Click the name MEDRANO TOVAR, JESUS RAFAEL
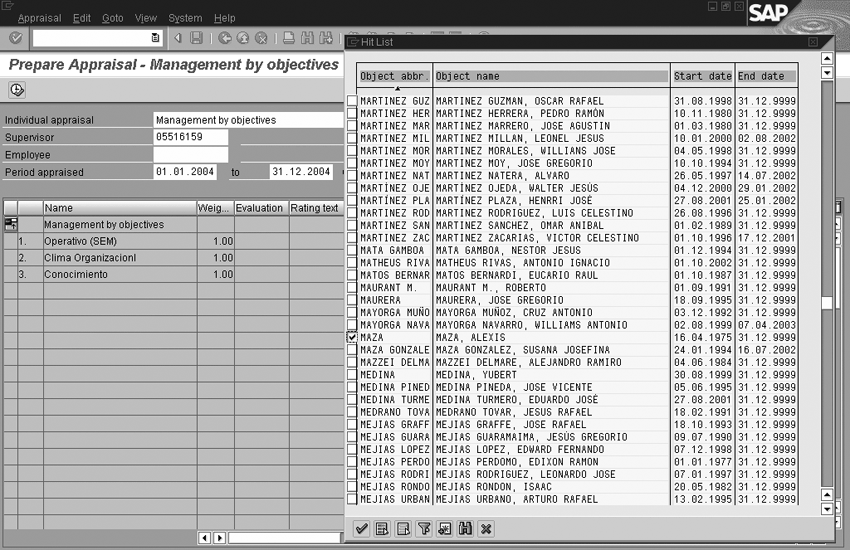This screenshot has width=850, height=550. [514, 412]
